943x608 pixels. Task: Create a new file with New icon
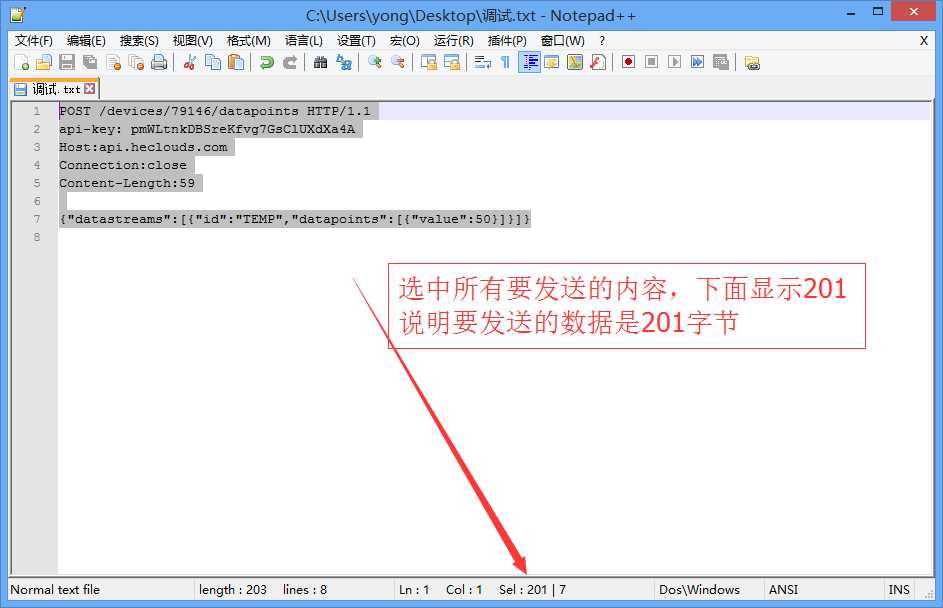coord(22,63)
